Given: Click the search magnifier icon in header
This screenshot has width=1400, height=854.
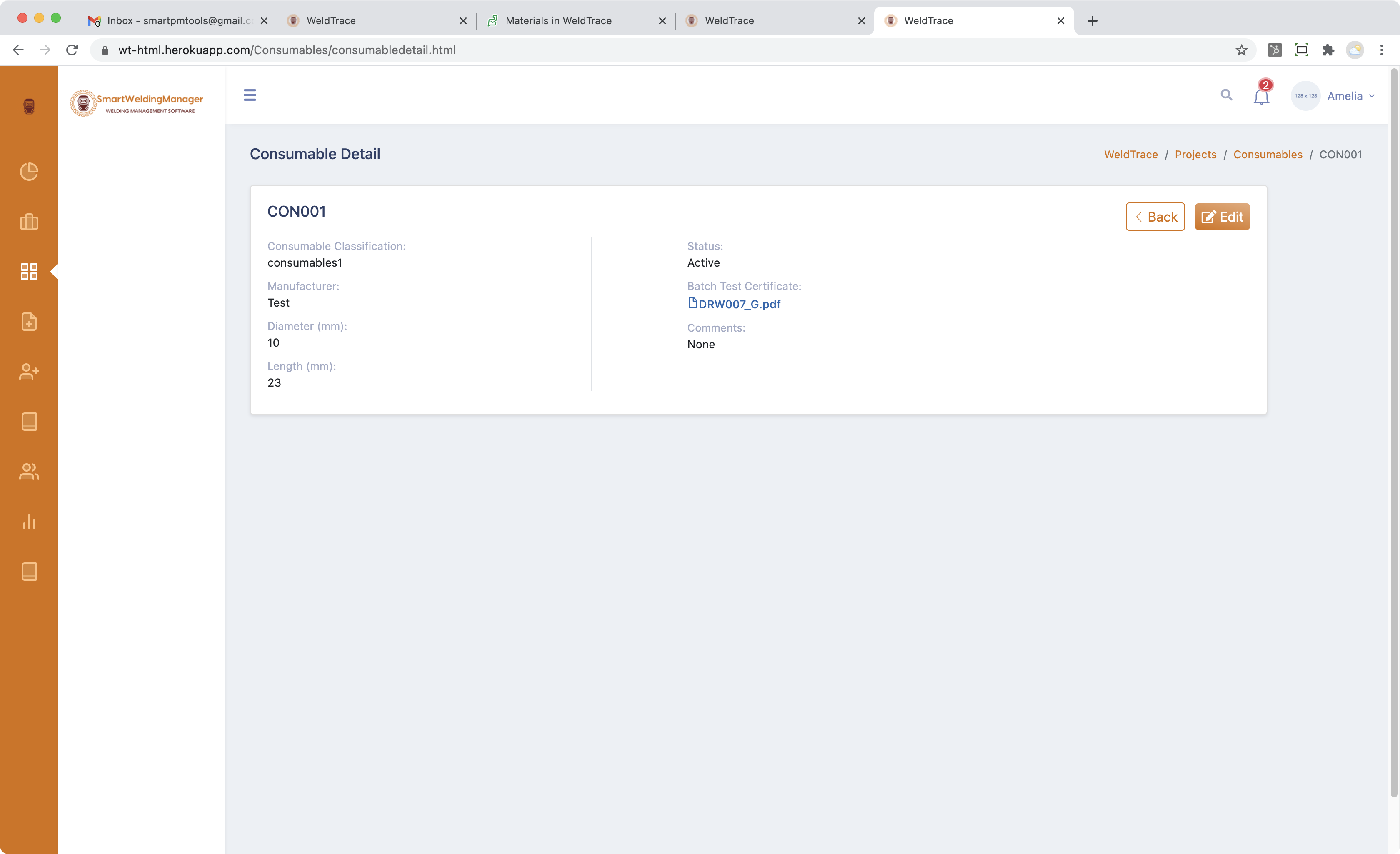Looking at the screenshot, I should (x=1226, y=95).
